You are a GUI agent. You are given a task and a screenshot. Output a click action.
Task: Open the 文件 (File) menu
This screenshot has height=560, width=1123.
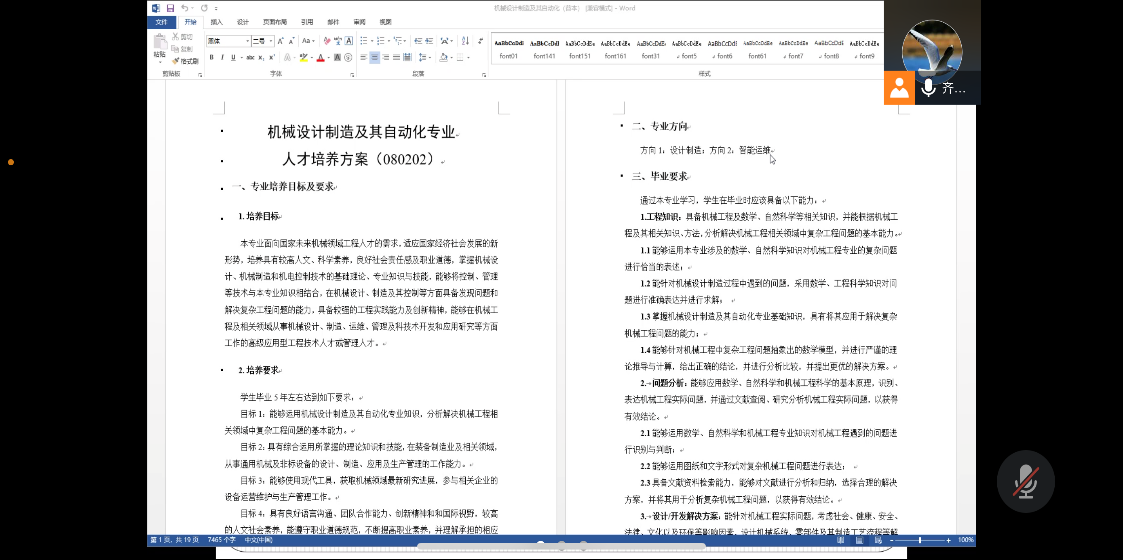[x=162, y=21]
